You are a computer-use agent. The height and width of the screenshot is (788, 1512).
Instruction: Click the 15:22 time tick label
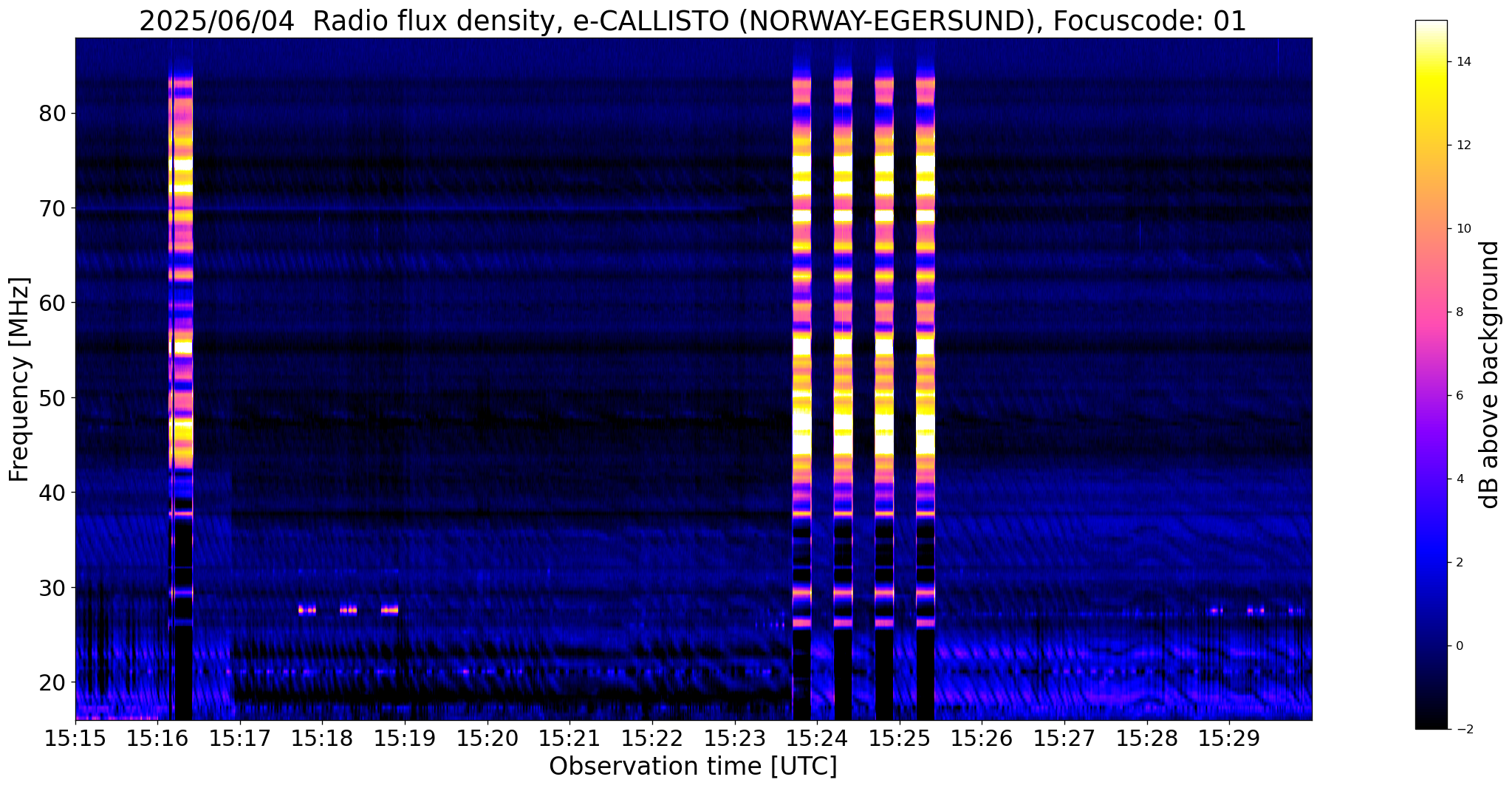(652, 739)
